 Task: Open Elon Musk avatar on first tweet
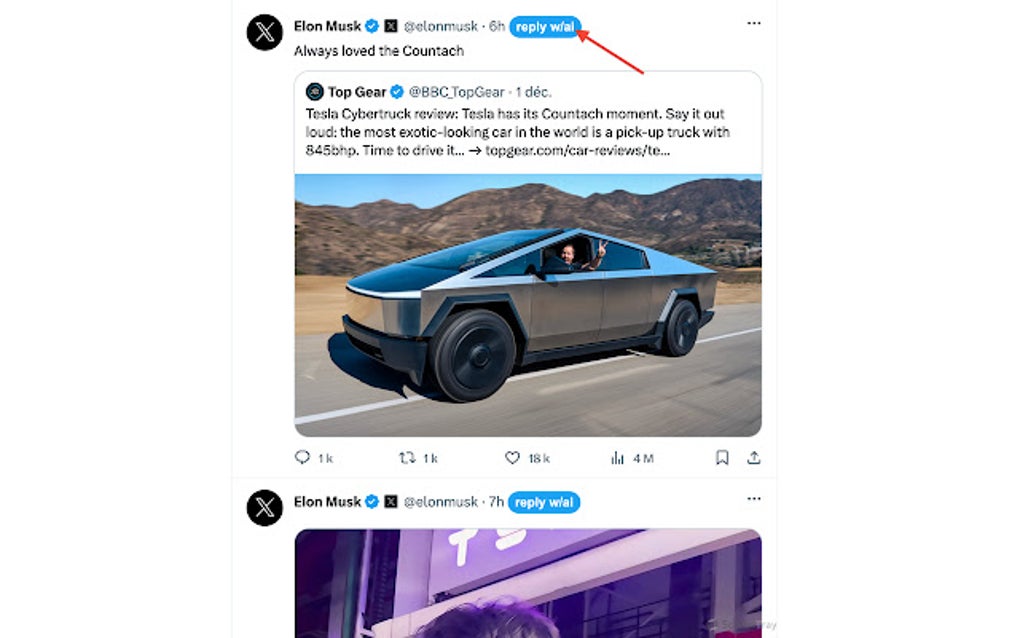(x=265, y=33)
